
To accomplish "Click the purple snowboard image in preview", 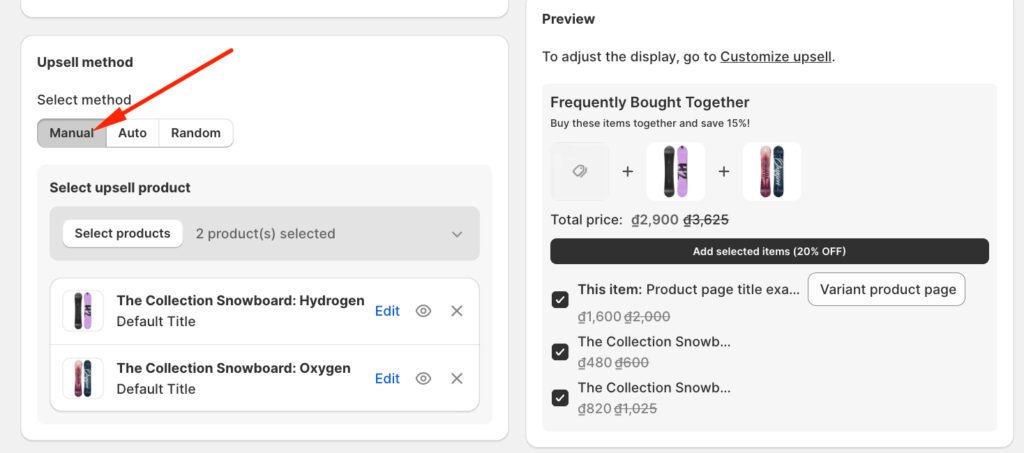I will pos(675,171).
